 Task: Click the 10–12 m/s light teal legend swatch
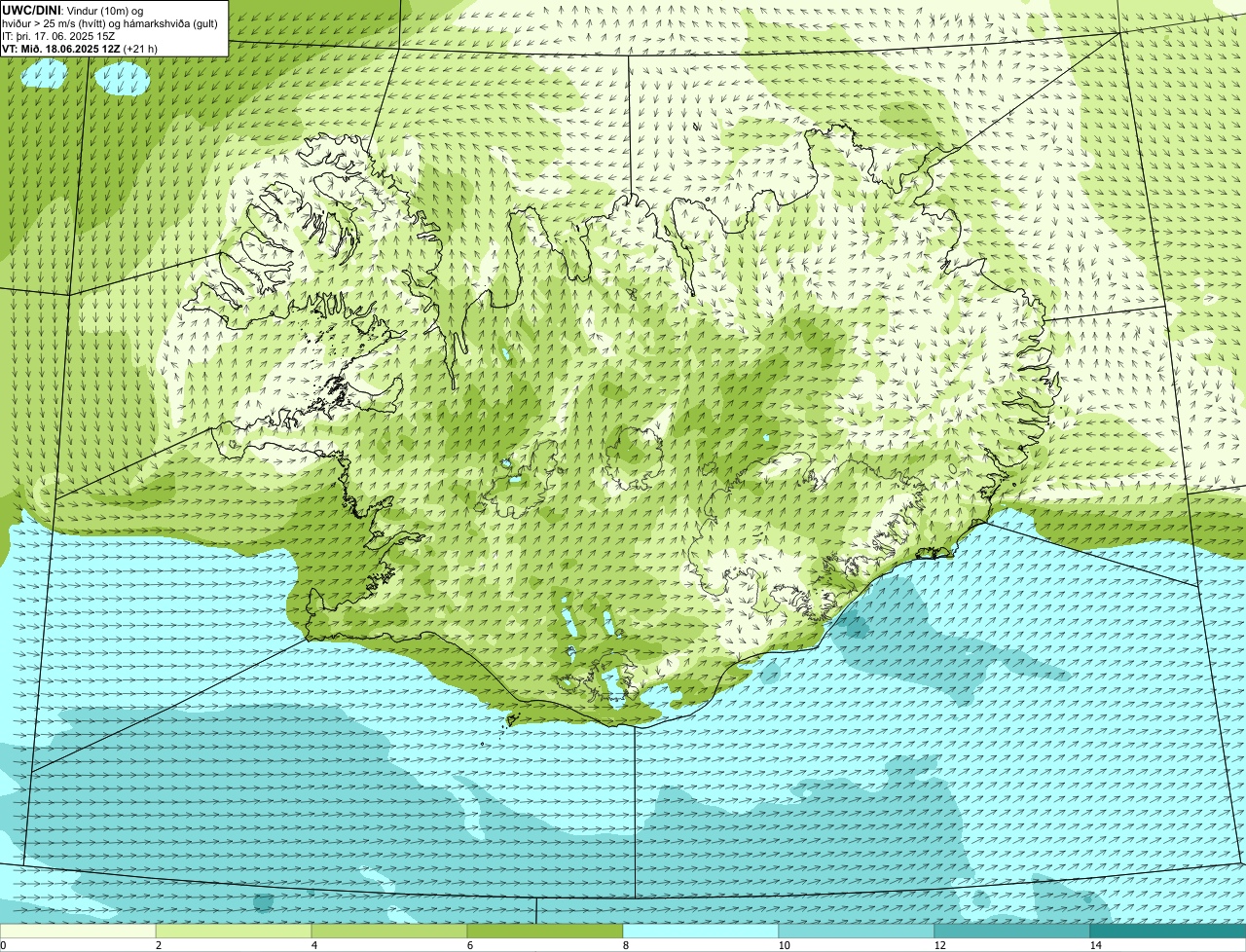(857, 931)
